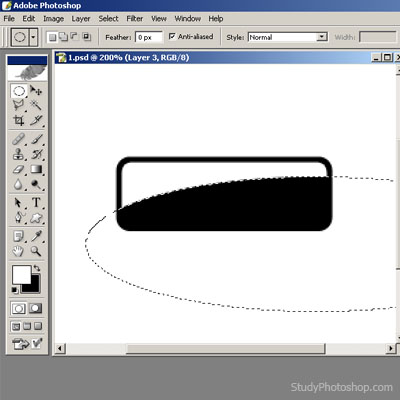The image size is (400, 400).
Task: Click the horizontal scrollbar thumb
Action: 225,349
